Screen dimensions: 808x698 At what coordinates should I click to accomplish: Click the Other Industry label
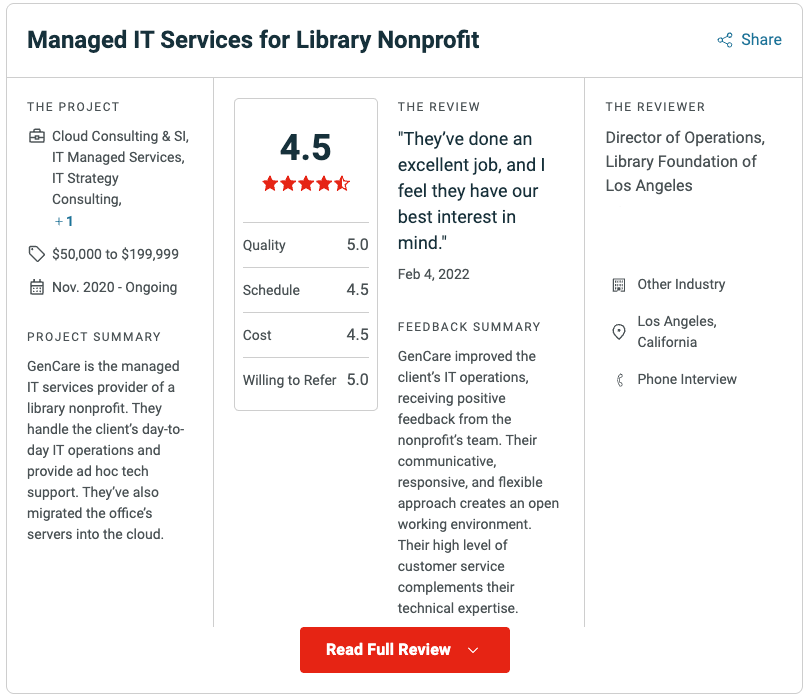[x=681, y=285]
